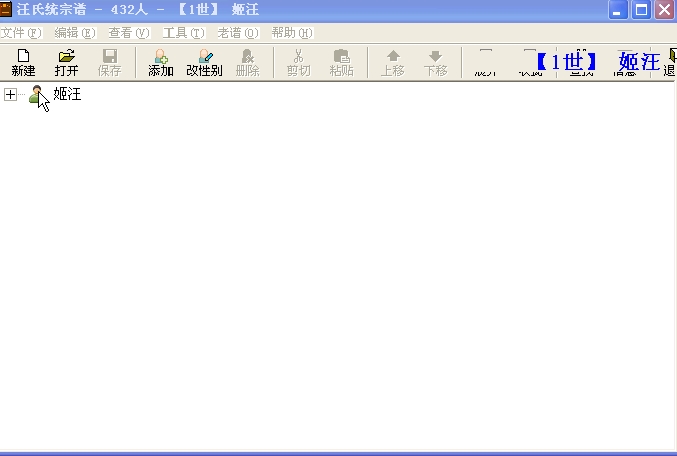
Task: Move the entry up with 上移
Action: click(392, 62)
